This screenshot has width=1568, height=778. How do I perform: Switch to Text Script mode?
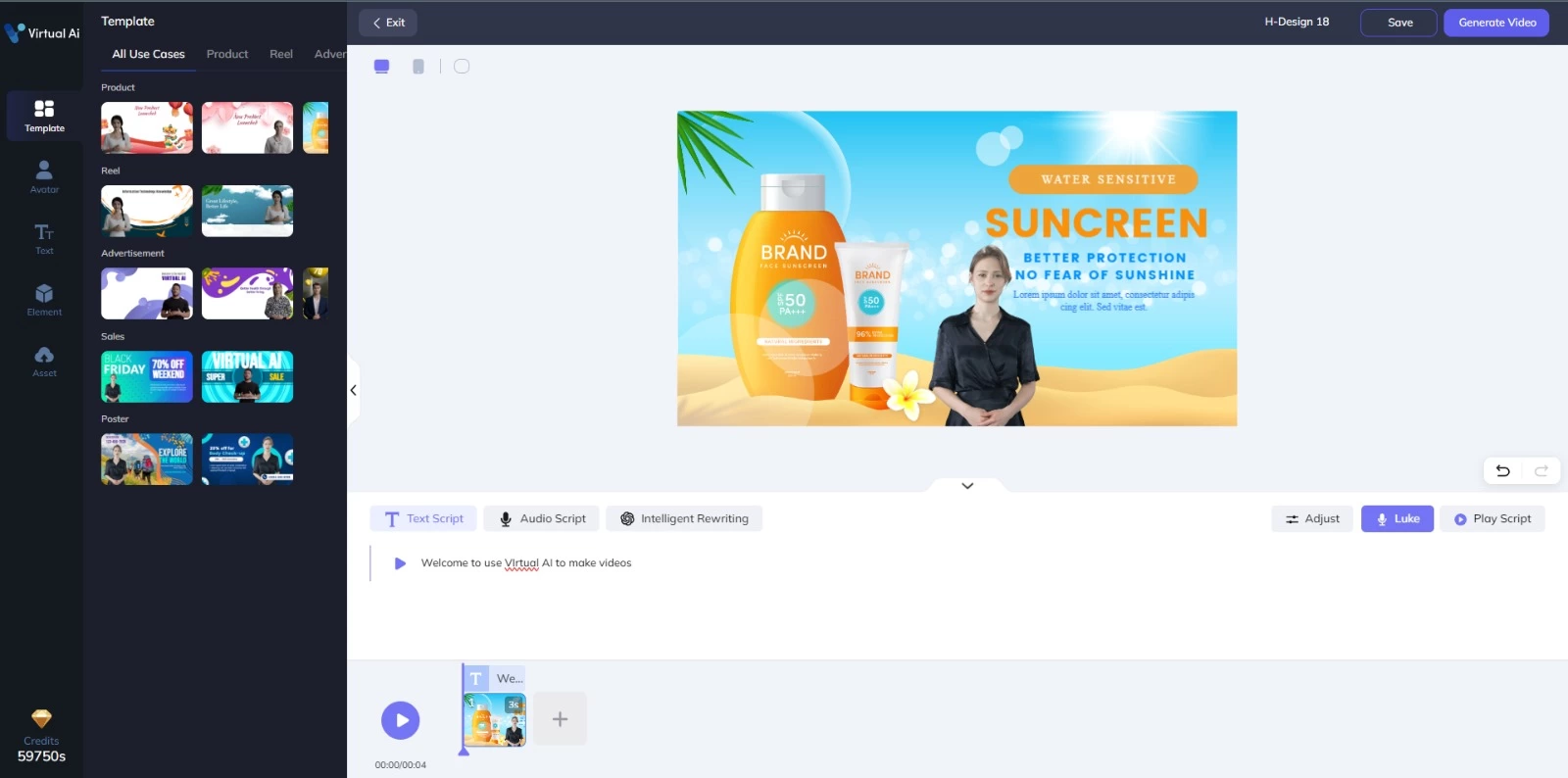click(423, 518)
